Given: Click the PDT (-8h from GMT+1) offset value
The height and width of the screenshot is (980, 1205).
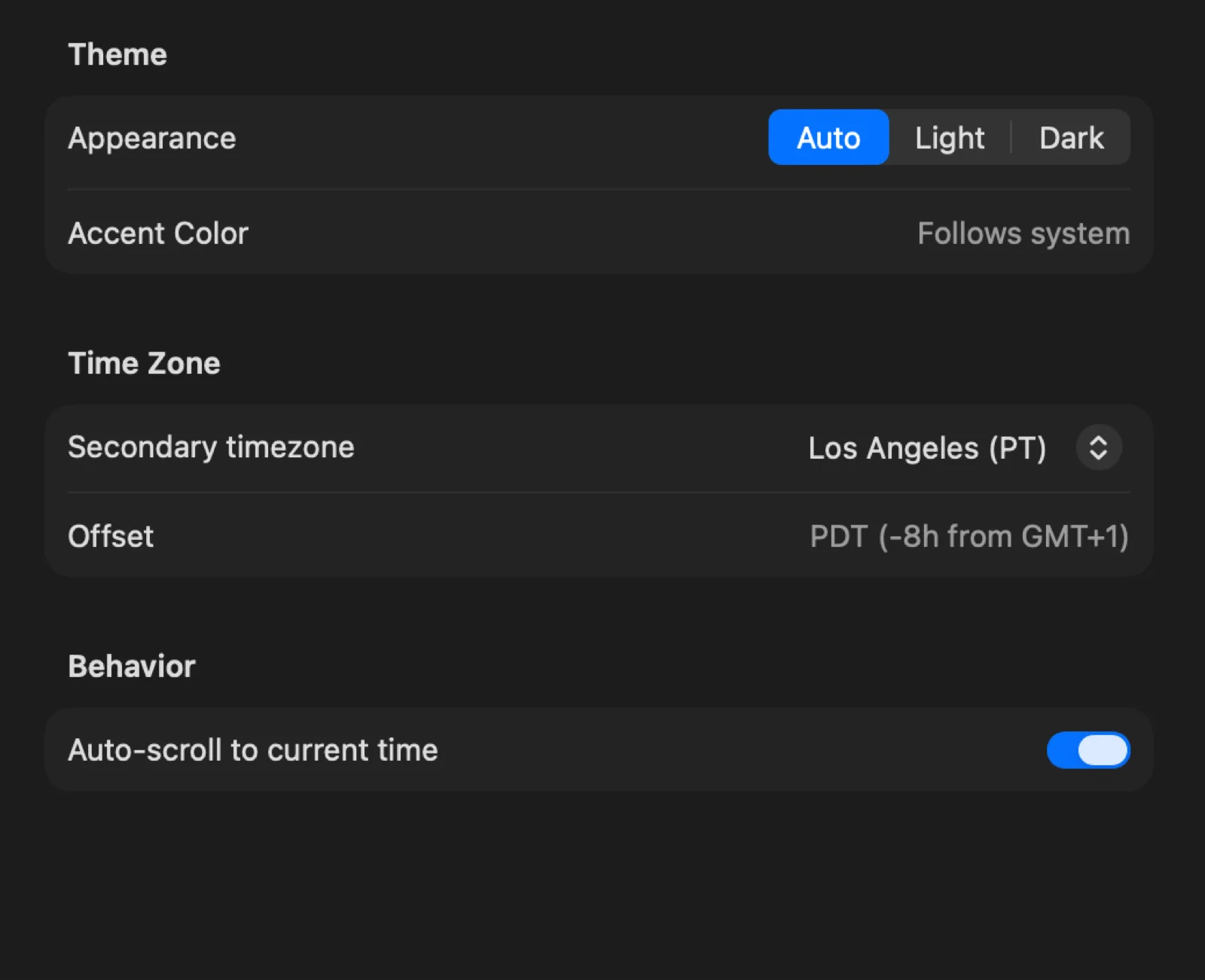Looking at the screenshot, I should coord(969,536).
